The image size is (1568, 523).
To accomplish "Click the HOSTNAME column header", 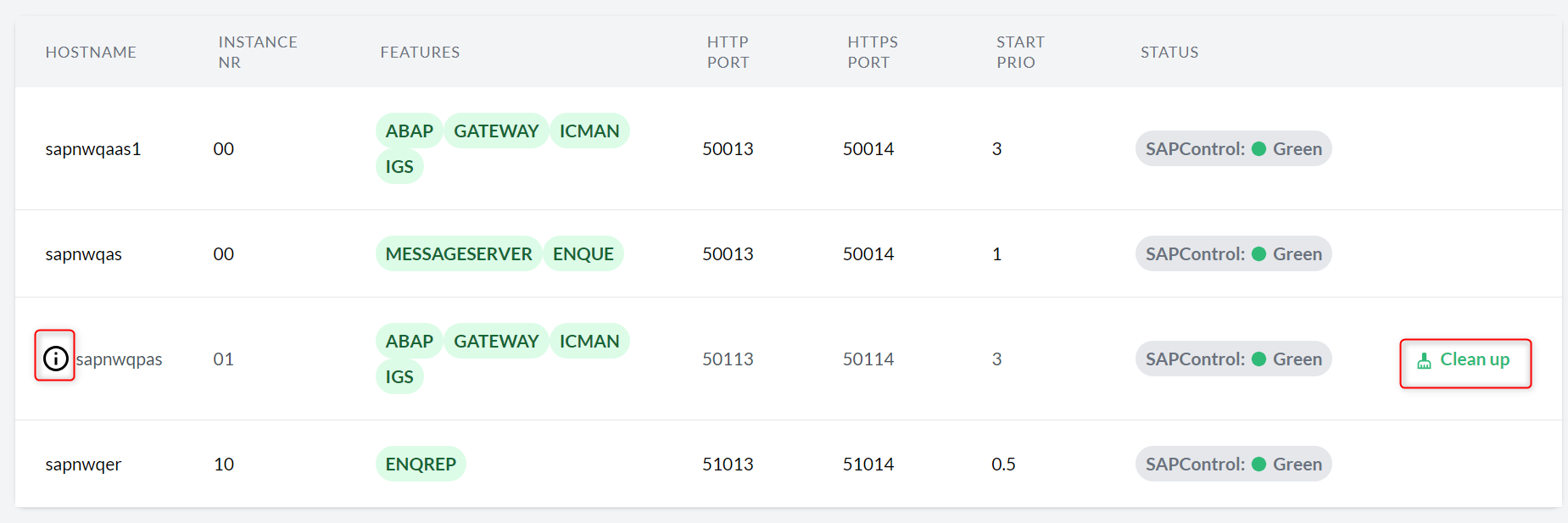I will (91, 53).
